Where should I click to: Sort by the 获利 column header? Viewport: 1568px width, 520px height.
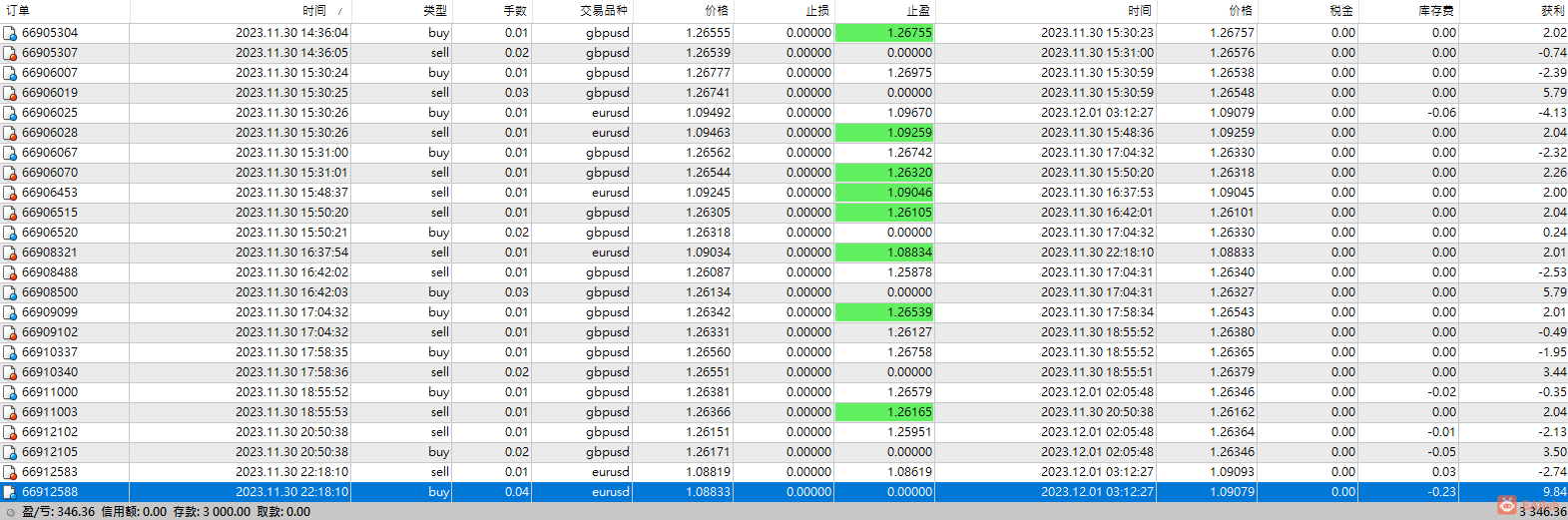tap(1513, 10)
